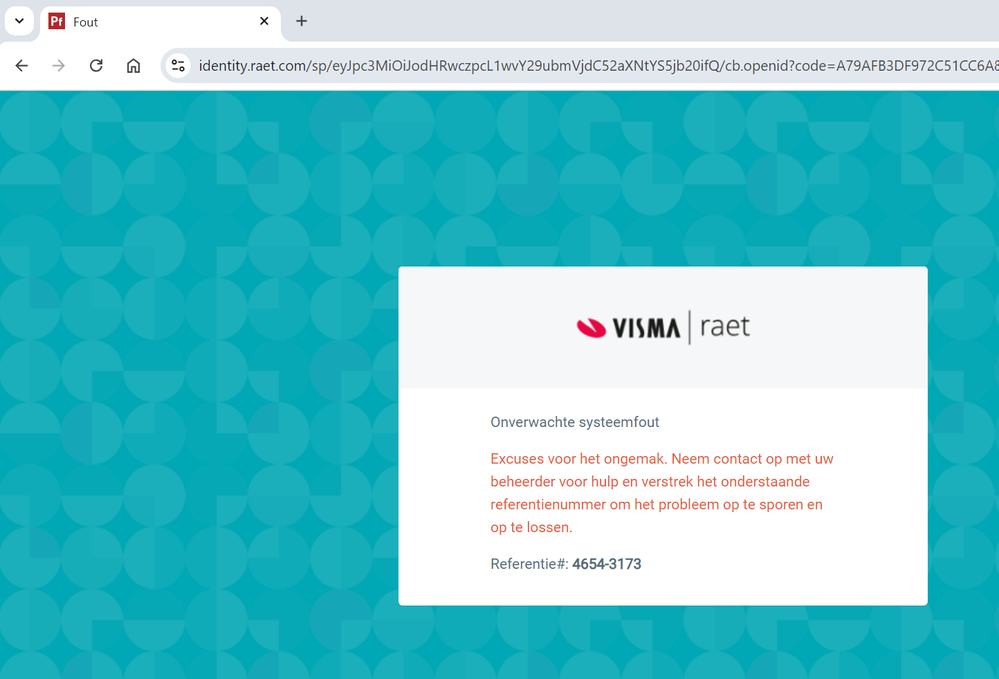Open a new tab with plus button

(x=301, y=21)
